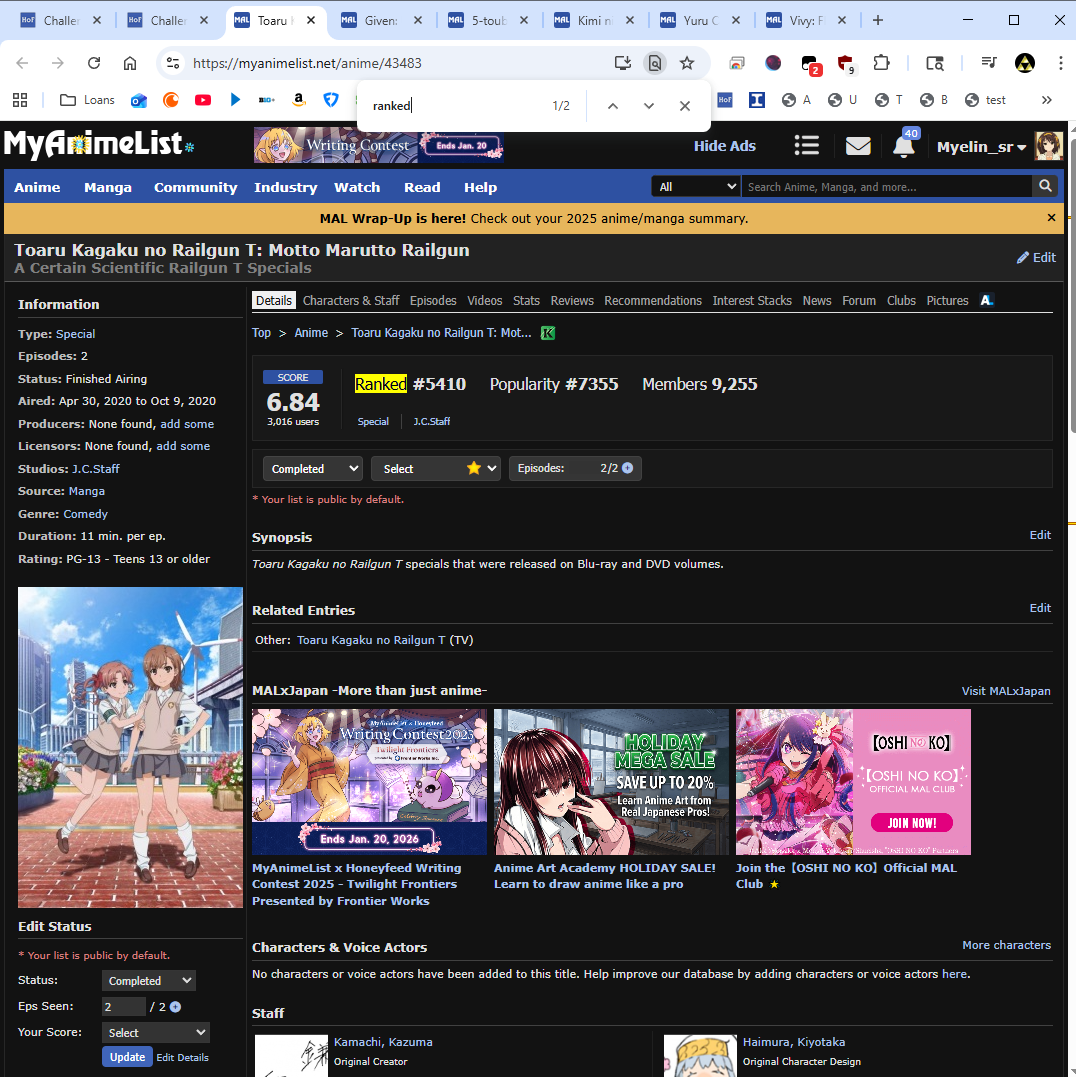
Task: Click the Comedy genre link
Action: [x=85, y=514]
